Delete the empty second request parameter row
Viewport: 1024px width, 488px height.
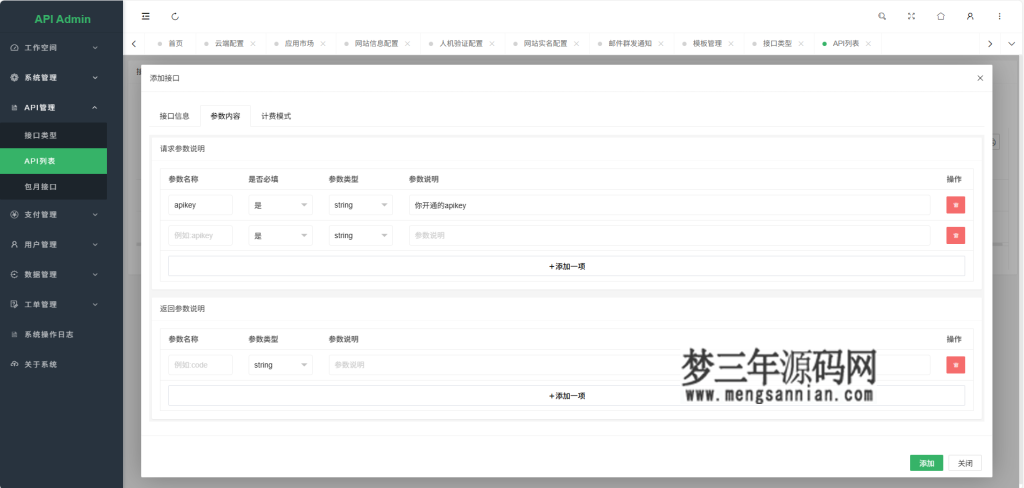point(955,235)
